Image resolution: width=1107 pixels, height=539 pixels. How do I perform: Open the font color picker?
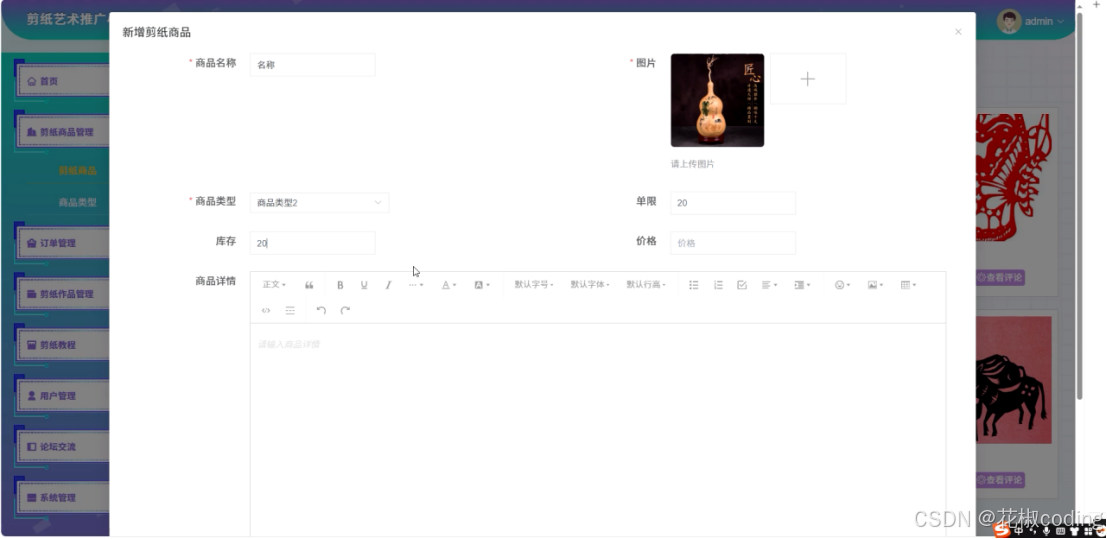point(449,285)
